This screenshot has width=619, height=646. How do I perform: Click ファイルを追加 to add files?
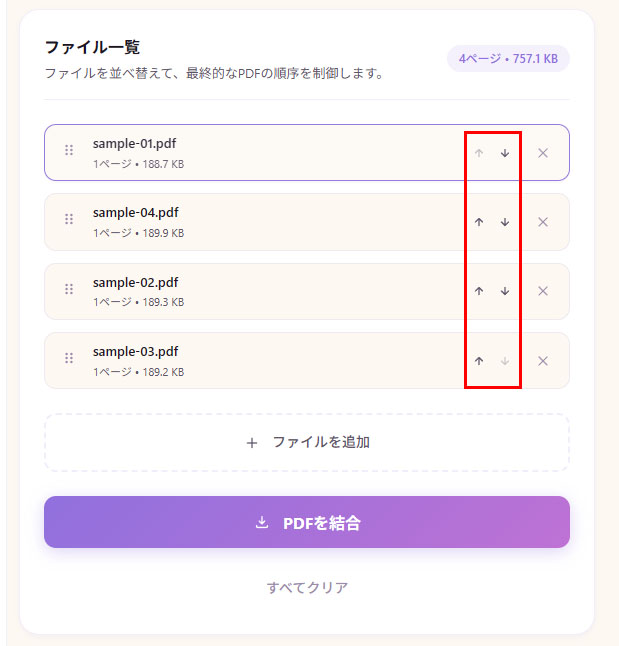tap(307, 442)
